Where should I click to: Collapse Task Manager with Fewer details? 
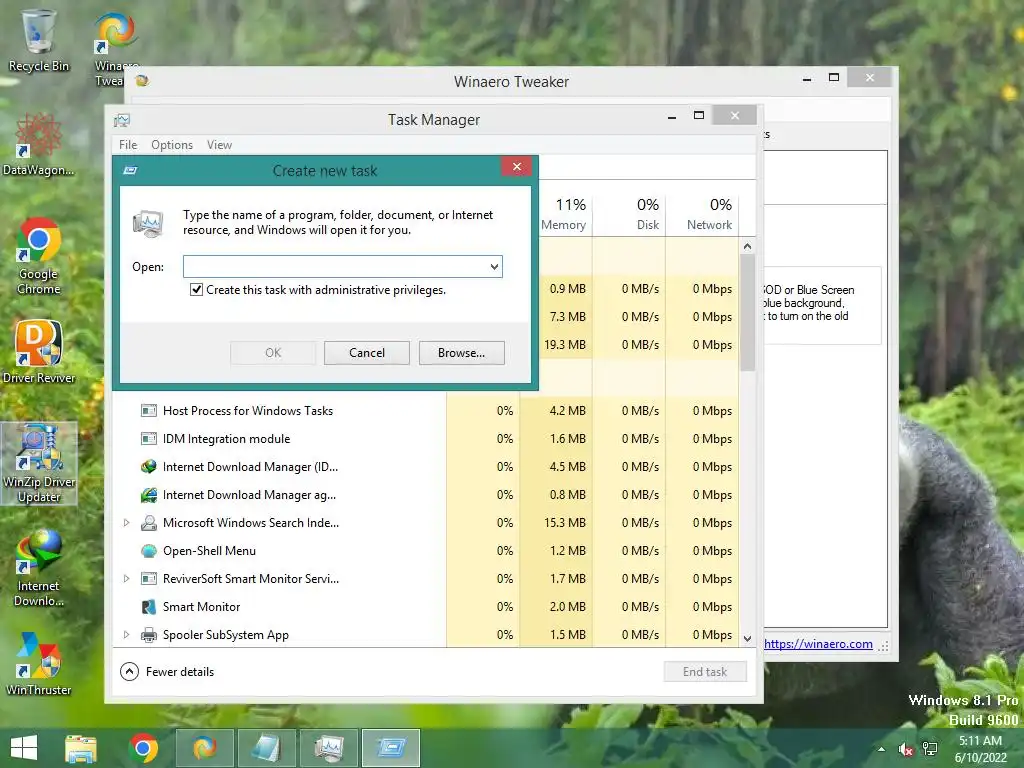(x=167, y=671)
